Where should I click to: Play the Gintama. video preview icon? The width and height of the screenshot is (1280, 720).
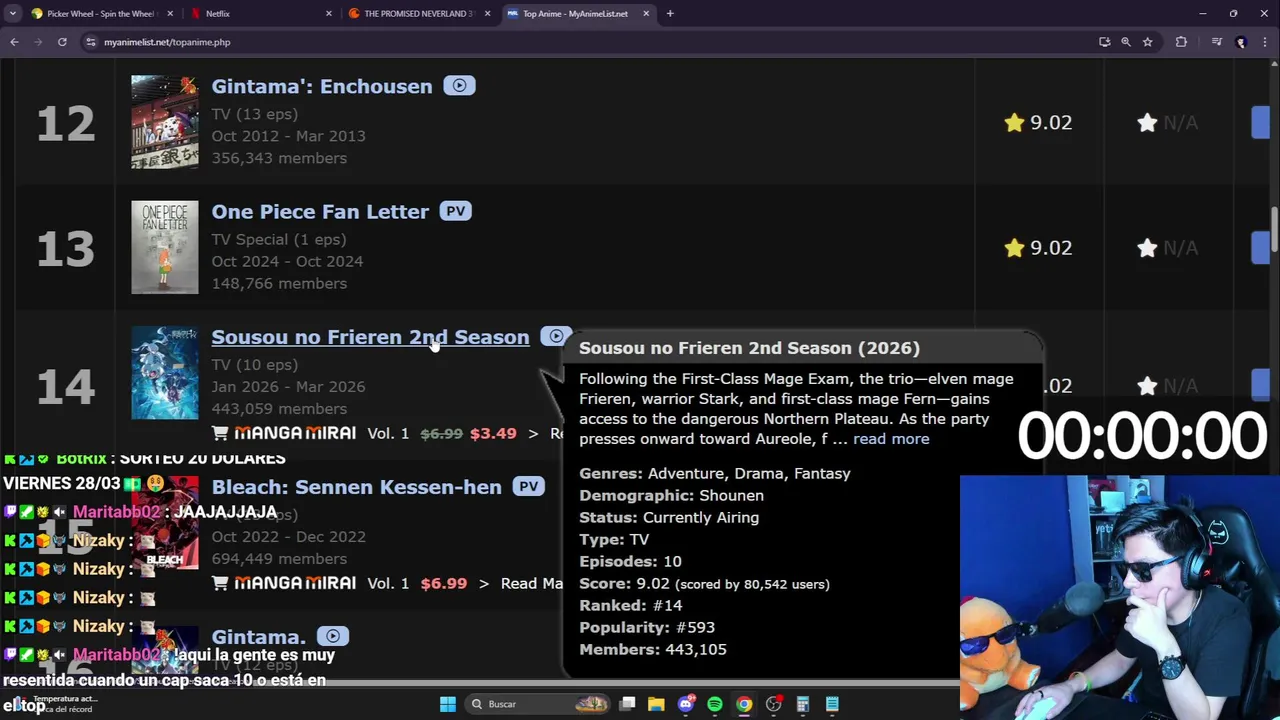pos(333,636)
